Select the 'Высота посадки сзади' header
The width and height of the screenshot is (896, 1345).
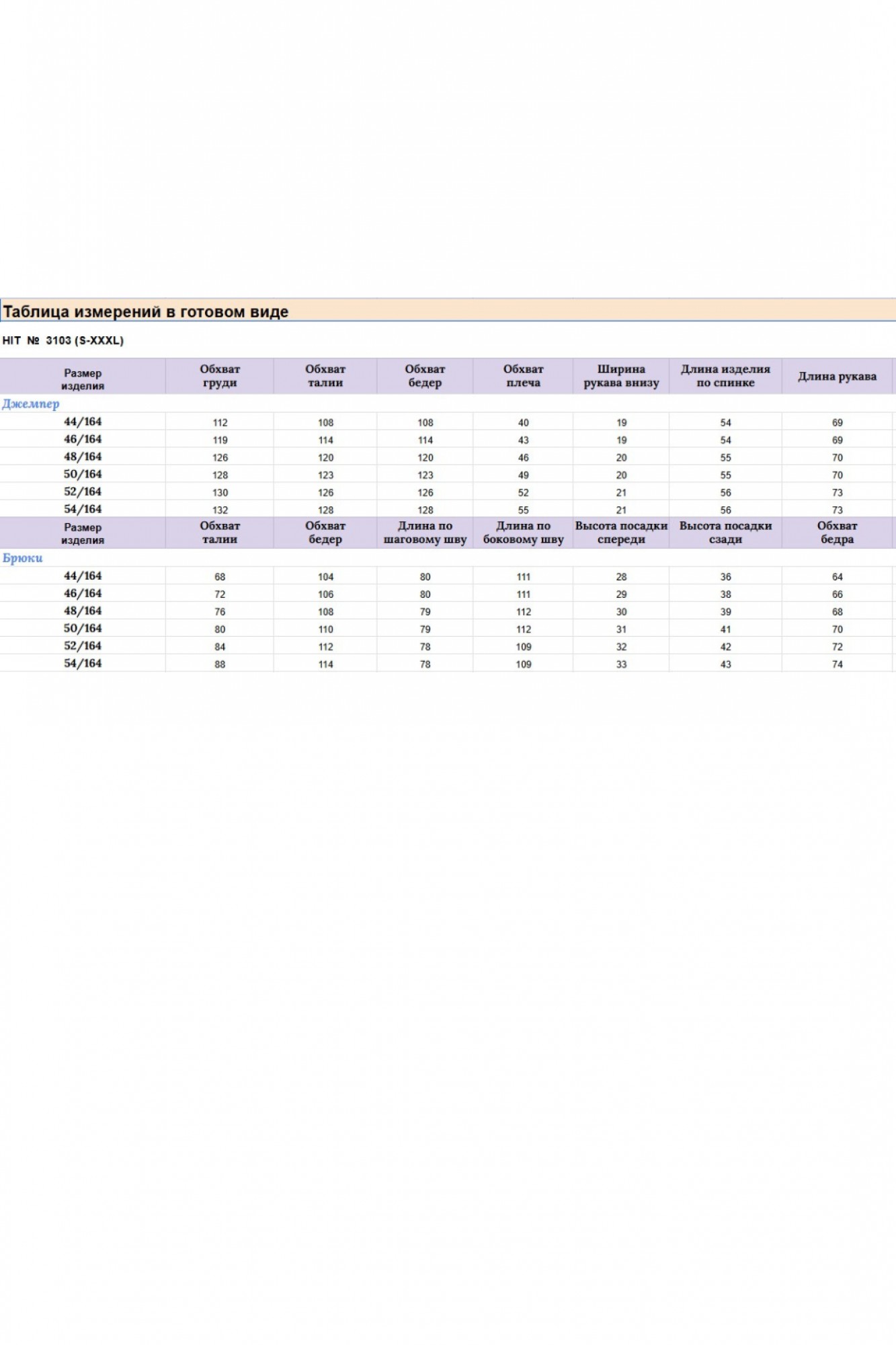[x=725, y=533]
